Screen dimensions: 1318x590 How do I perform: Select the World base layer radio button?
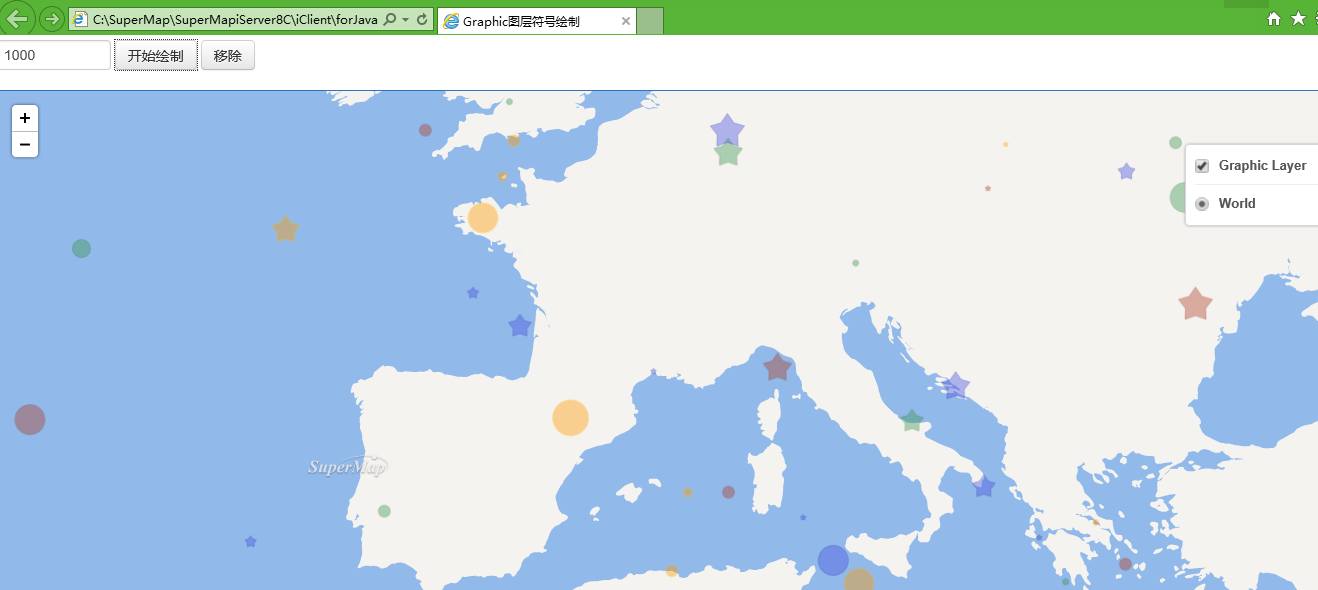coord(1202,204)
